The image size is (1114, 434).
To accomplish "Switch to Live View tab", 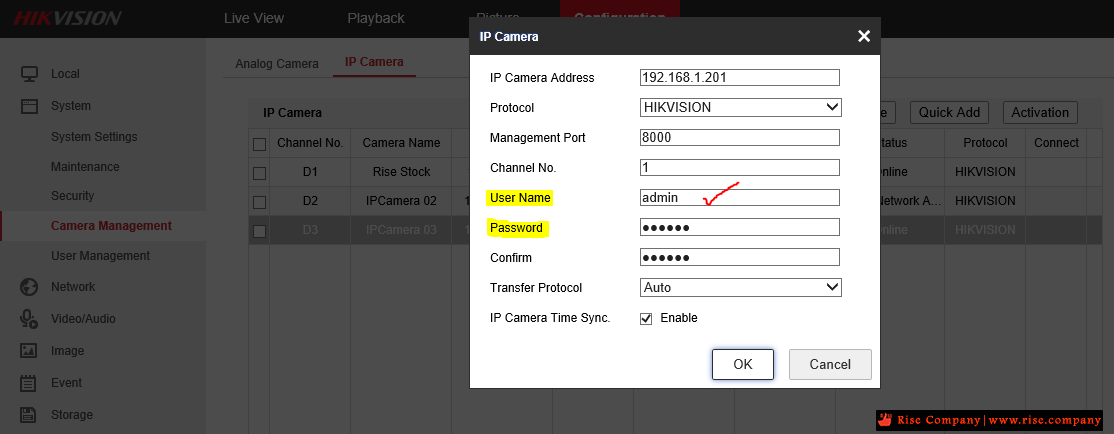I will point(254,18).
